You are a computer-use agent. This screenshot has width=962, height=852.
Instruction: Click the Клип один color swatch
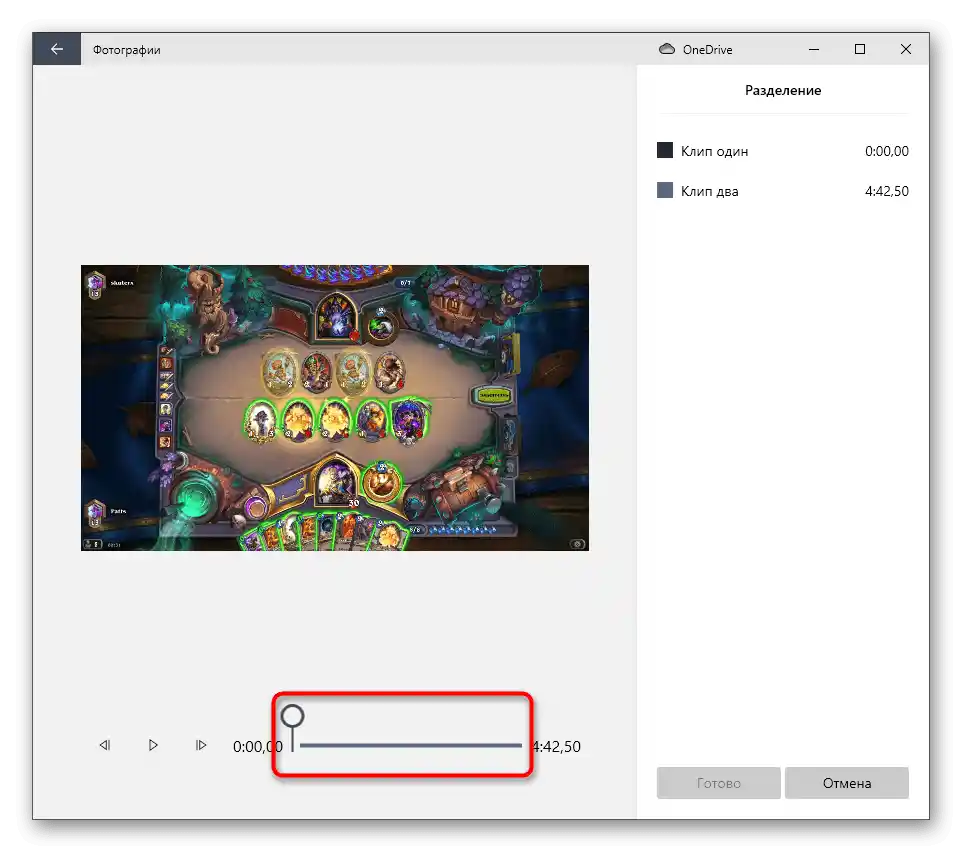click(665, 150)
